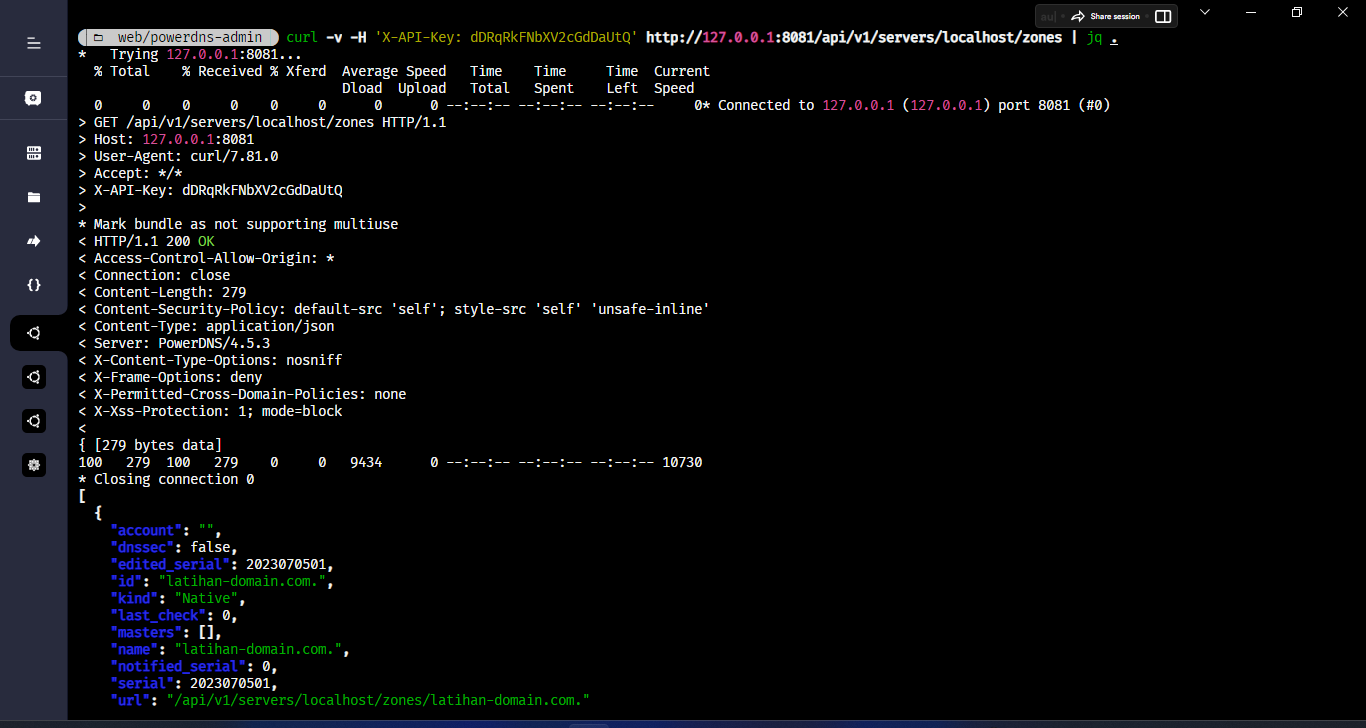Open the SFTP folder icon
Screen dimensions: 1366x728
click(x=33, y=197)
